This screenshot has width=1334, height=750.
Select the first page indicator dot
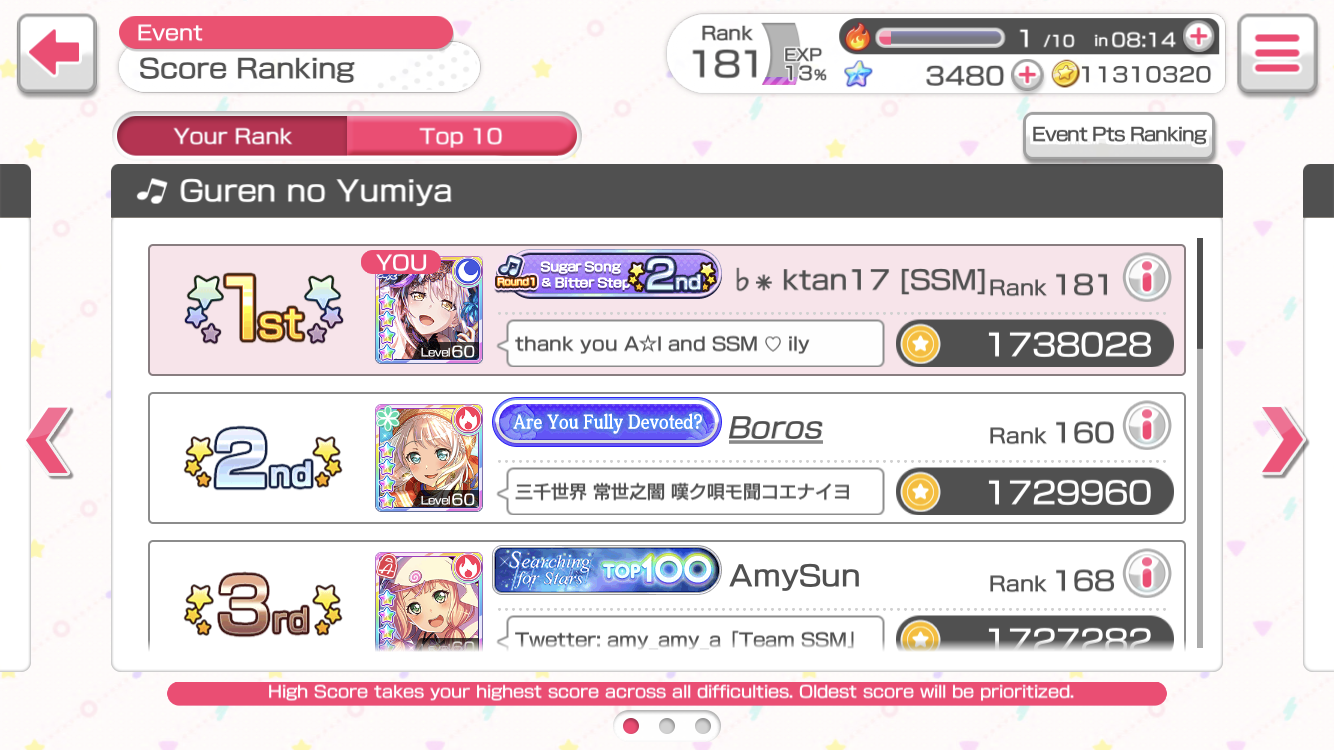click(x=631, y=726)
